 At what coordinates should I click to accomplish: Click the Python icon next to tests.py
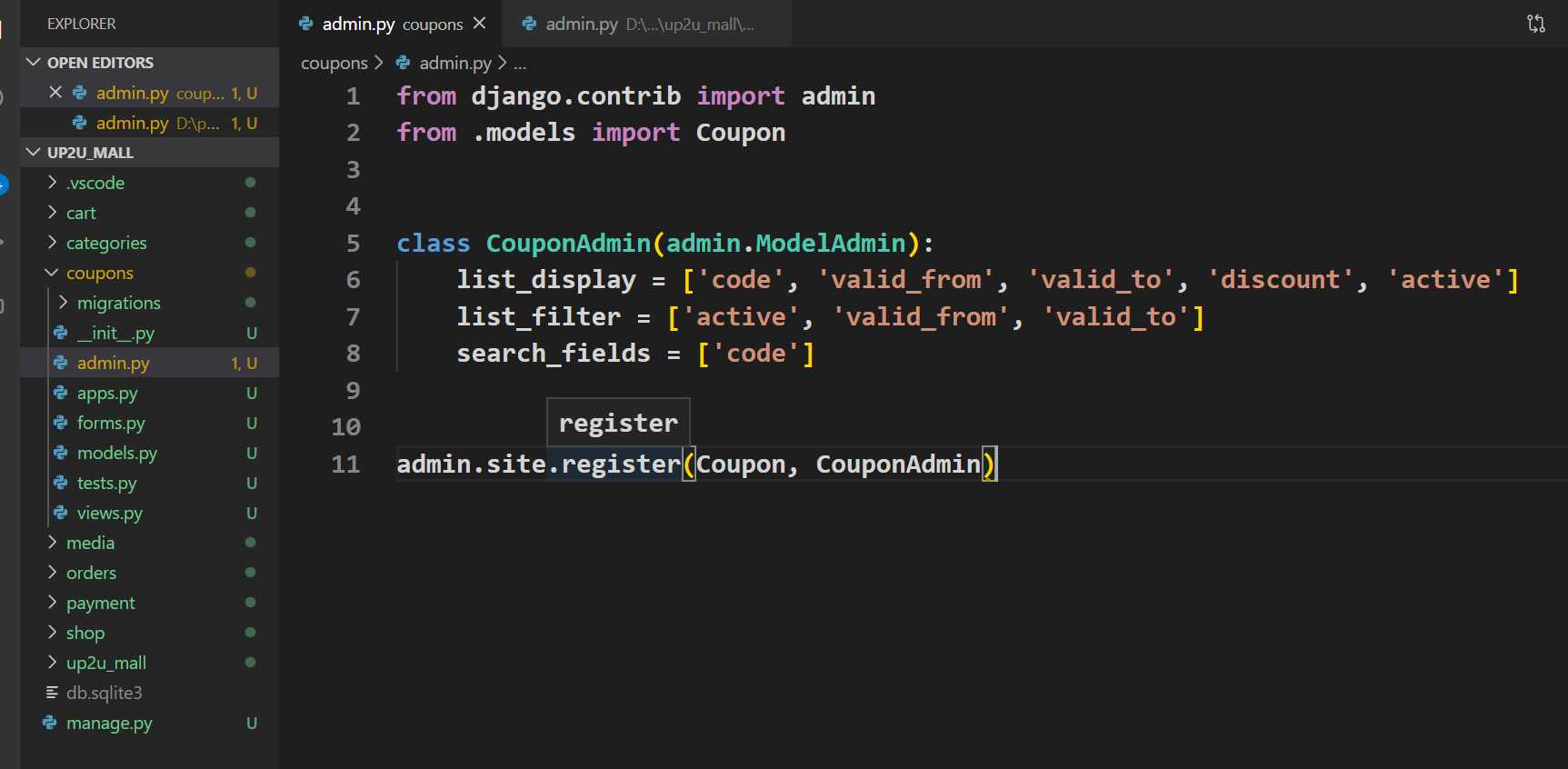pos(61,483)
